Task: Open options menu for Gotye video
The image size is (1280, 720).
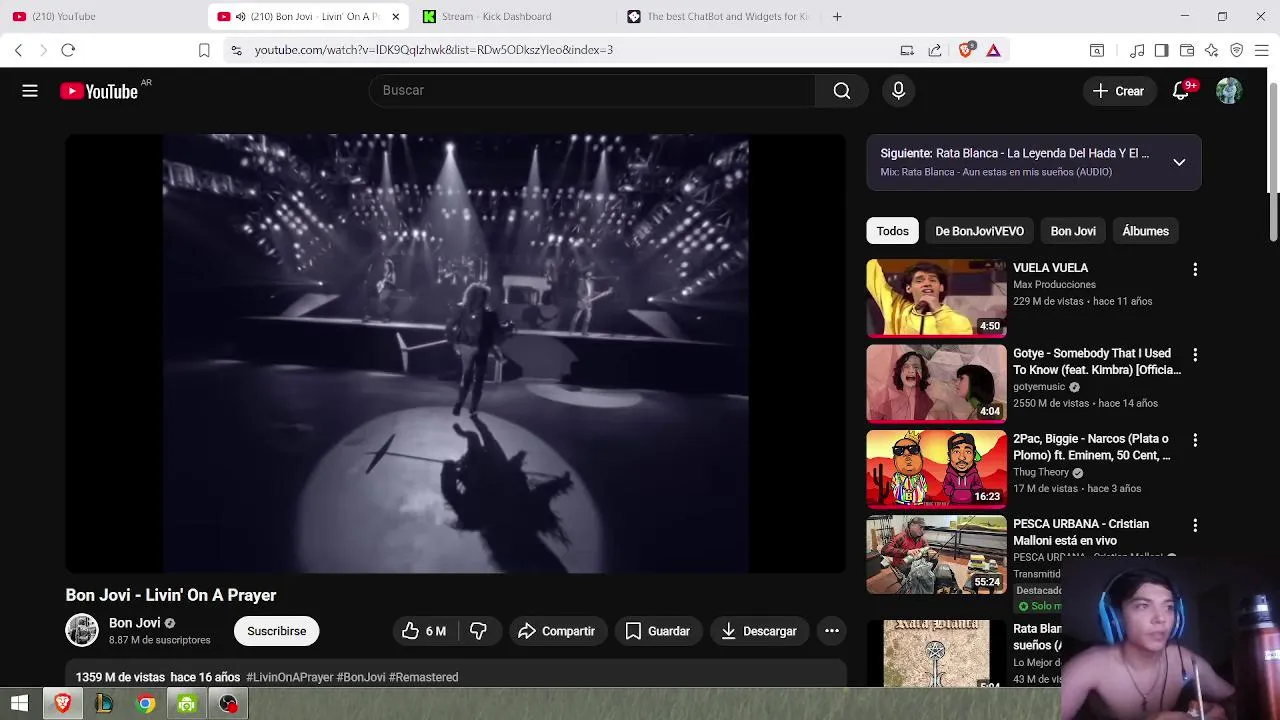Action: (x=1194, y=355)
